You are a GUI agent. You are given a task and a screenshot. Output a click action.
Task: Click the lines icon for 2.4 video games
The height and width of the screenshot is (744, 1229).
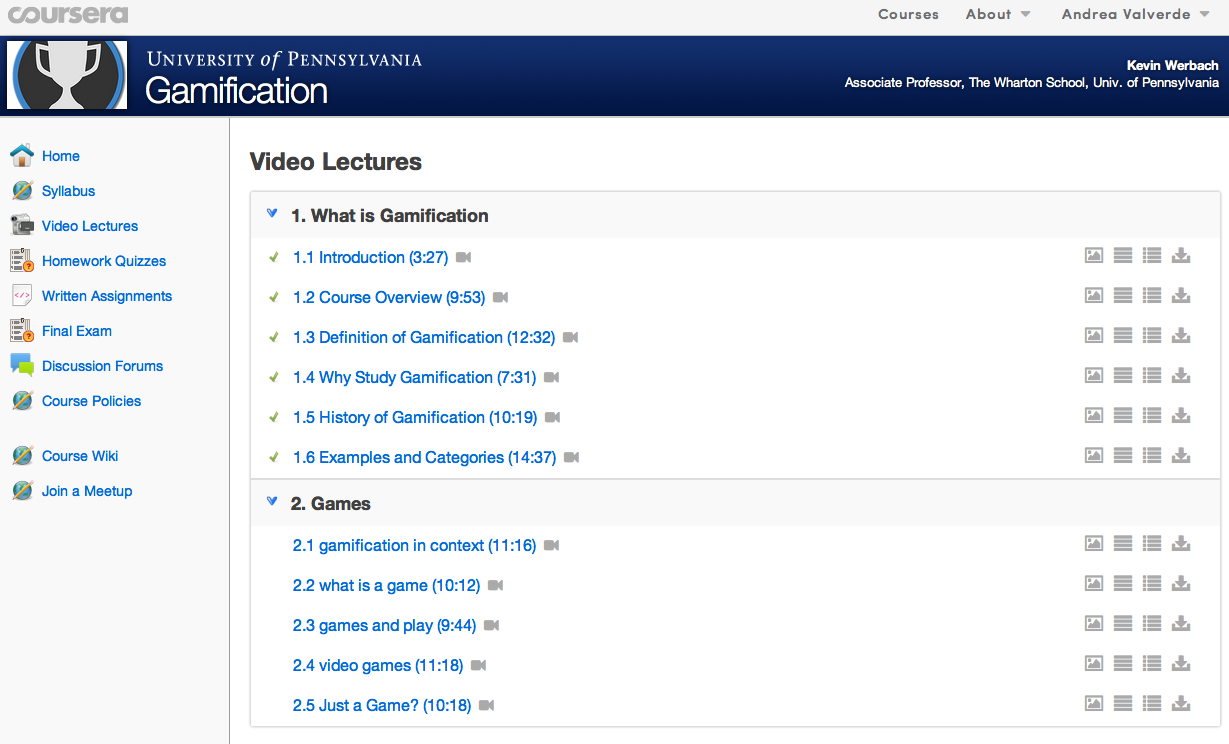pyautogui.click(x=1123, y=664)
